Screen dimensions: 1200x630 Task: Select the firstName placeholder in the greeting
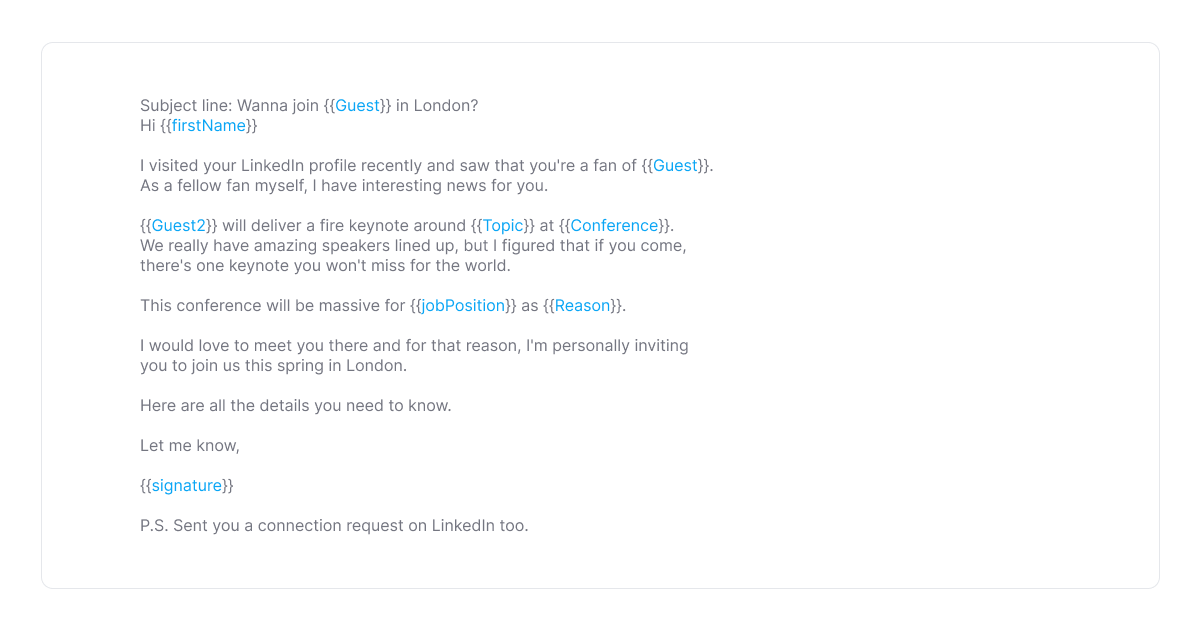click(x=209, y=126)
